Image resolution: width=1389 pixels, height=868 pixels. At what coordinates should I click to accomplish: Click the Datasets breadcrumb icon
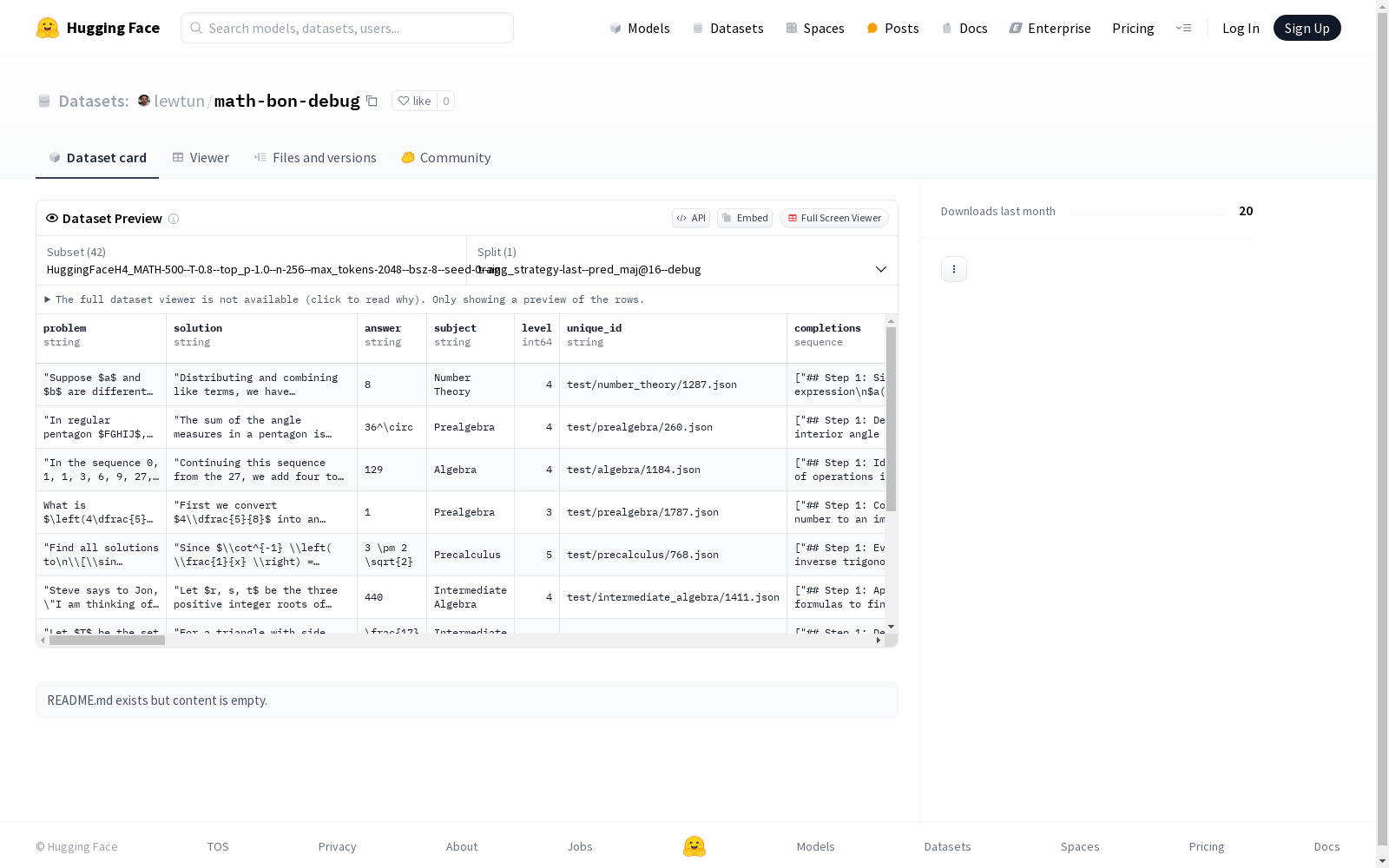[44, 102]
